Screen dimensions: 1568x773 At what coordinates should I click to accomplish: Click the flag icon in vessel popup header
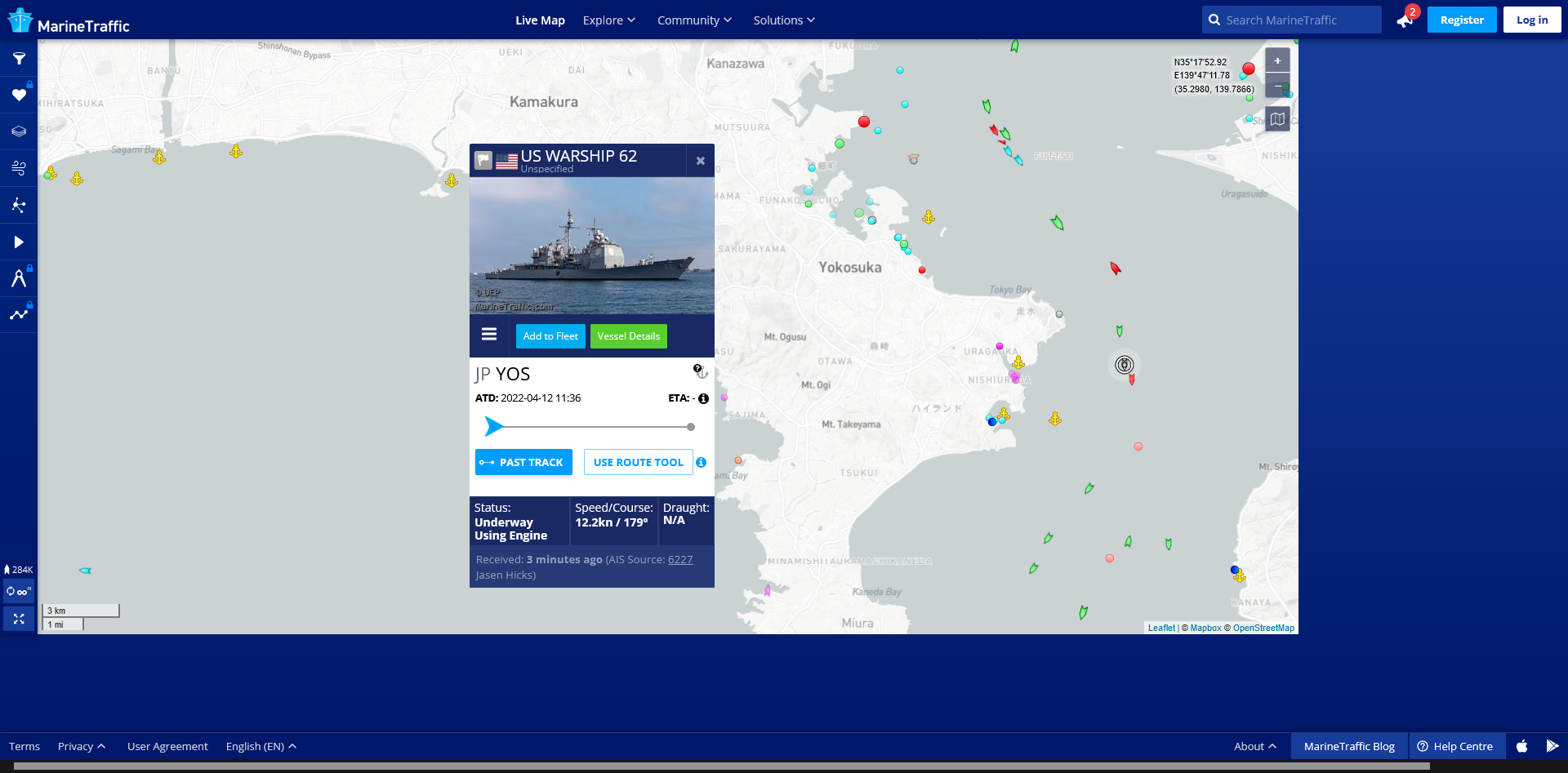[x=483, y=161]
